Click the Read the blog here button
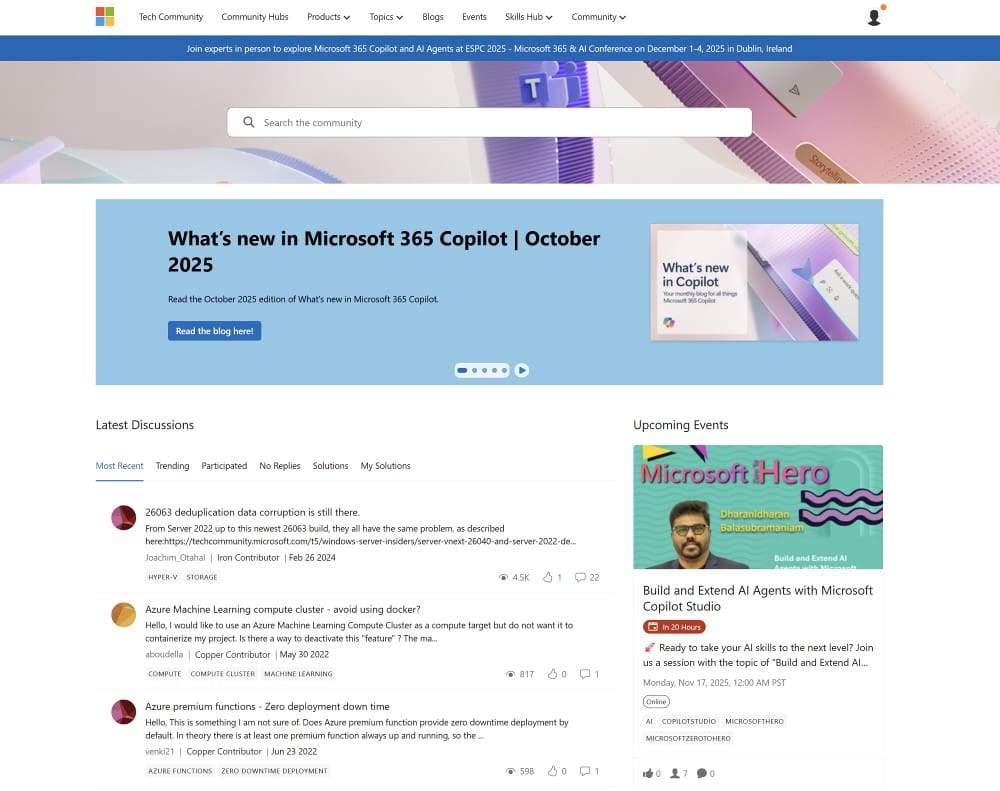 [214, 331]
